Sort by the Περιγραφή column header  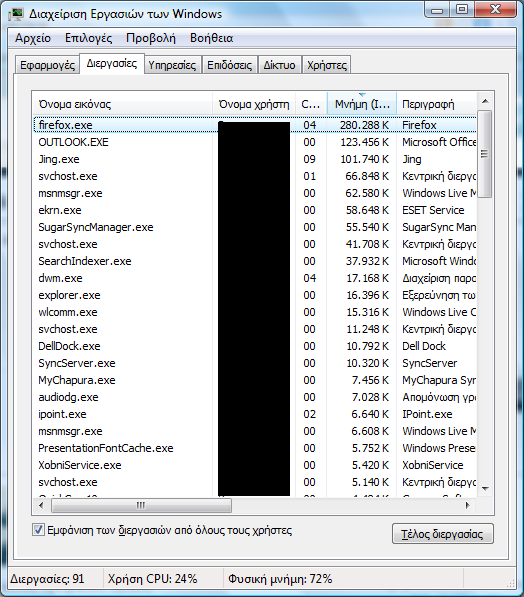(x=436, y=104)
